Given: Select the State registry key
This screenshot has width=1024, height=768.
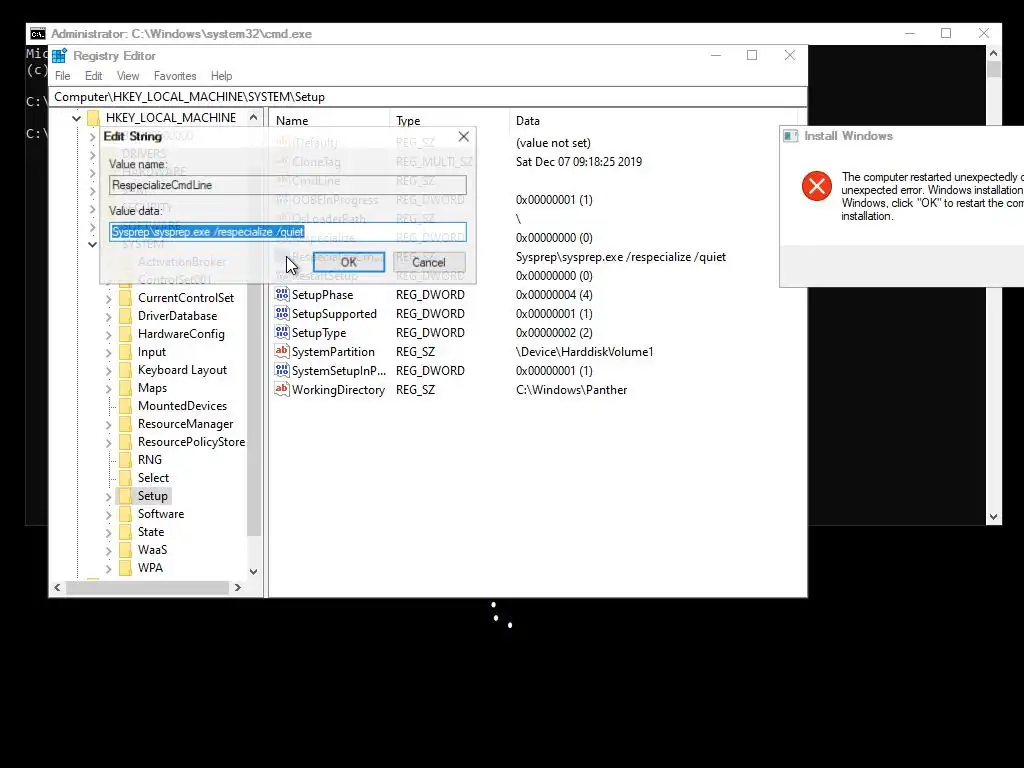Looking at the screenshot, I should (151, 532).
